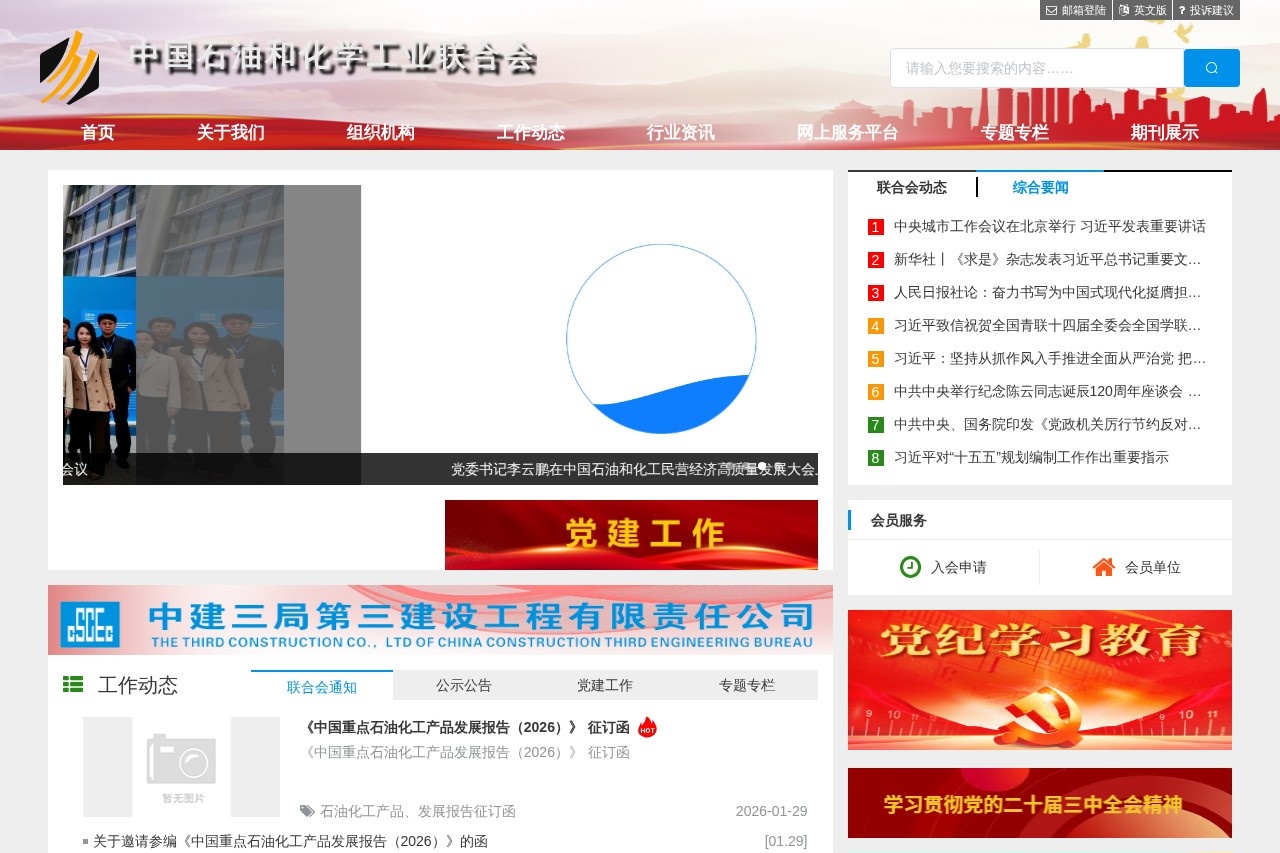Focus the search input field
1280x853 pixels.
(x=1037, y=68)
